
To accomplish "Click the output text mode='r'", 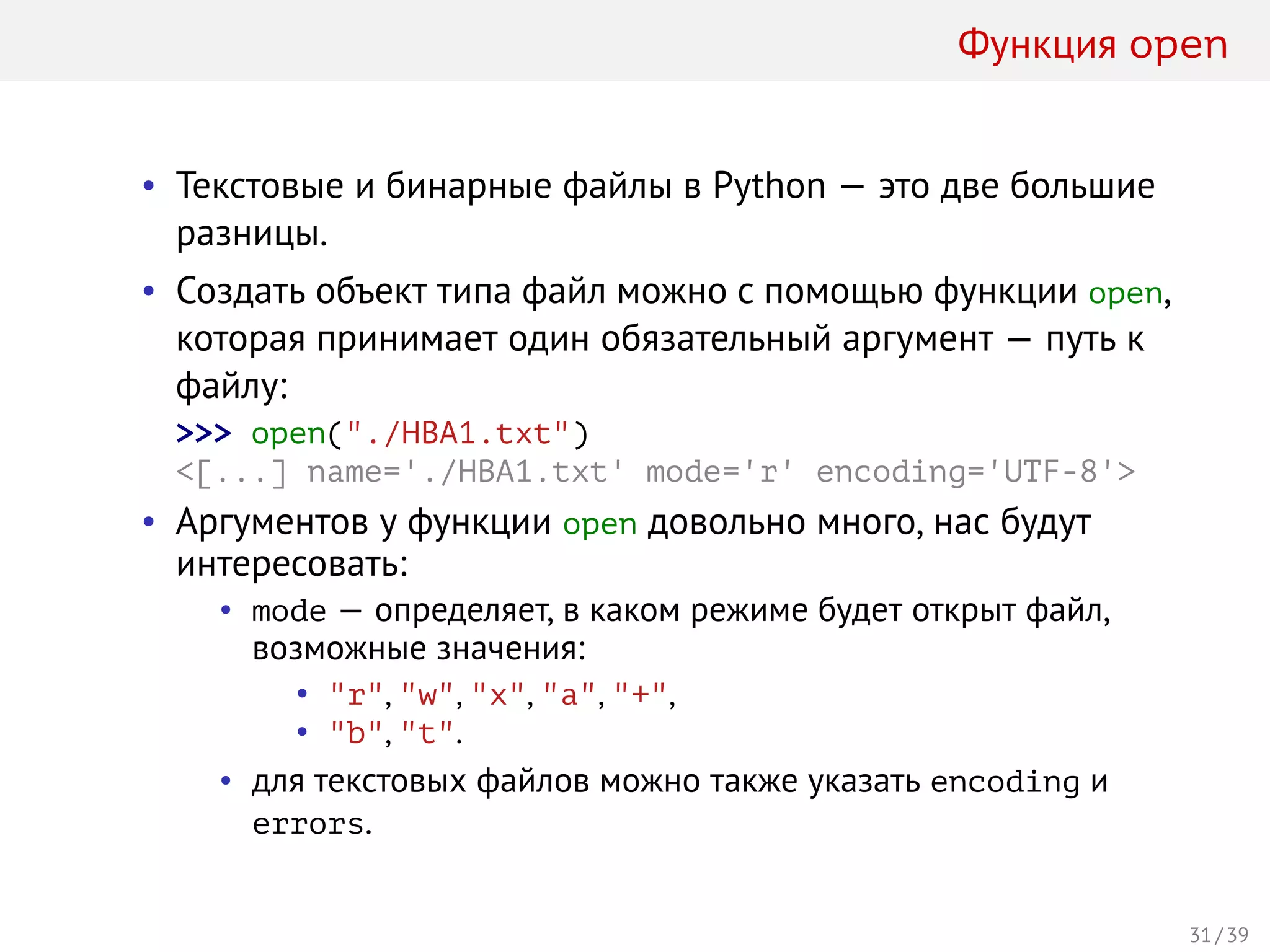I will (719, 472).
